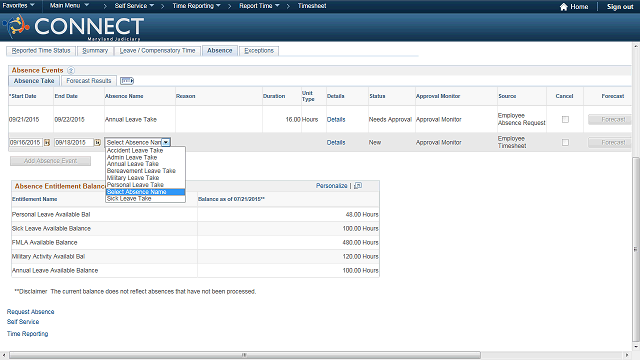Open the Request Absence link

(31, 312)
